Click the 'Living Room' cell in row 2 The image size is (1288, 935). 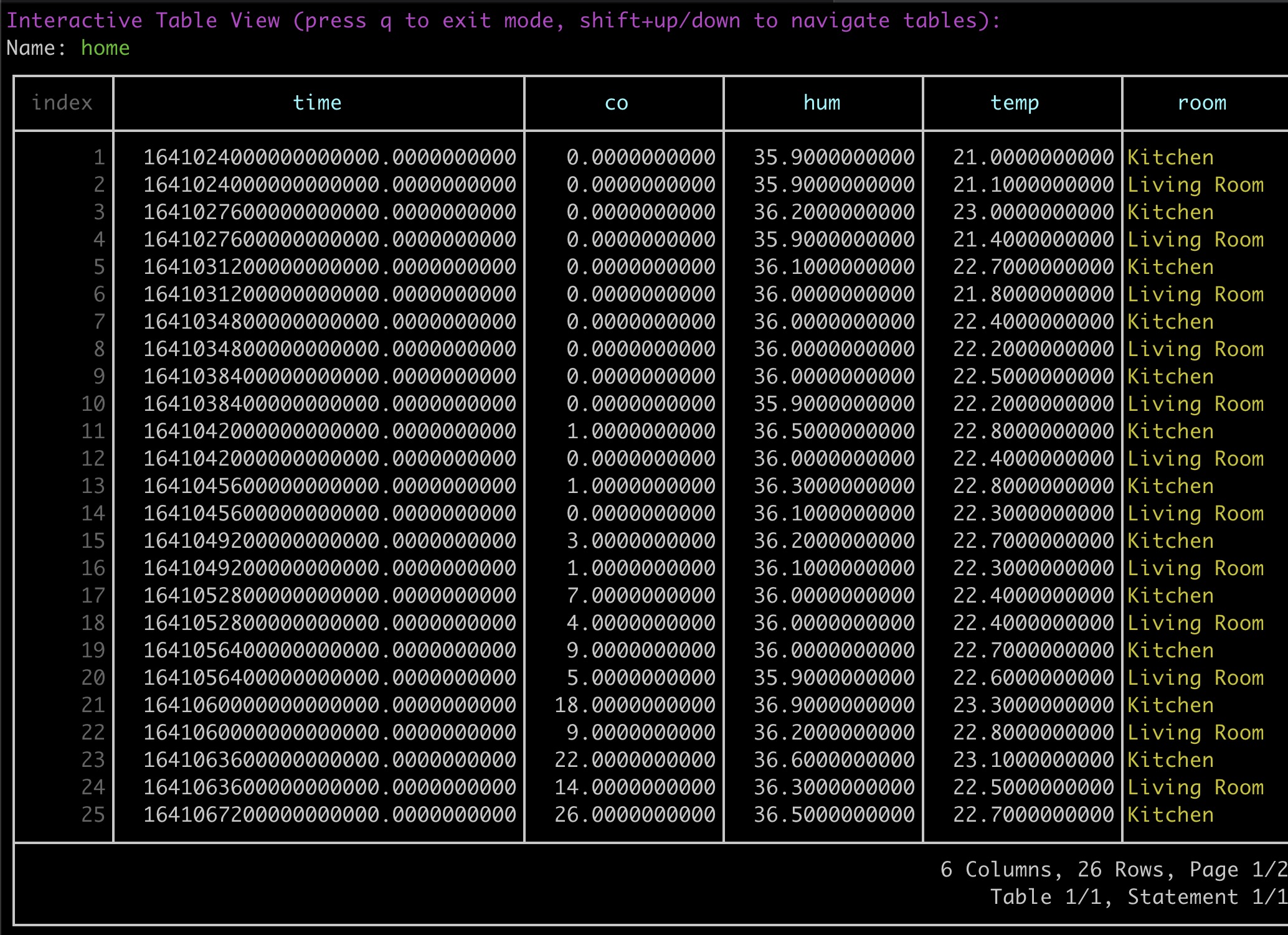click(1196, 184)
